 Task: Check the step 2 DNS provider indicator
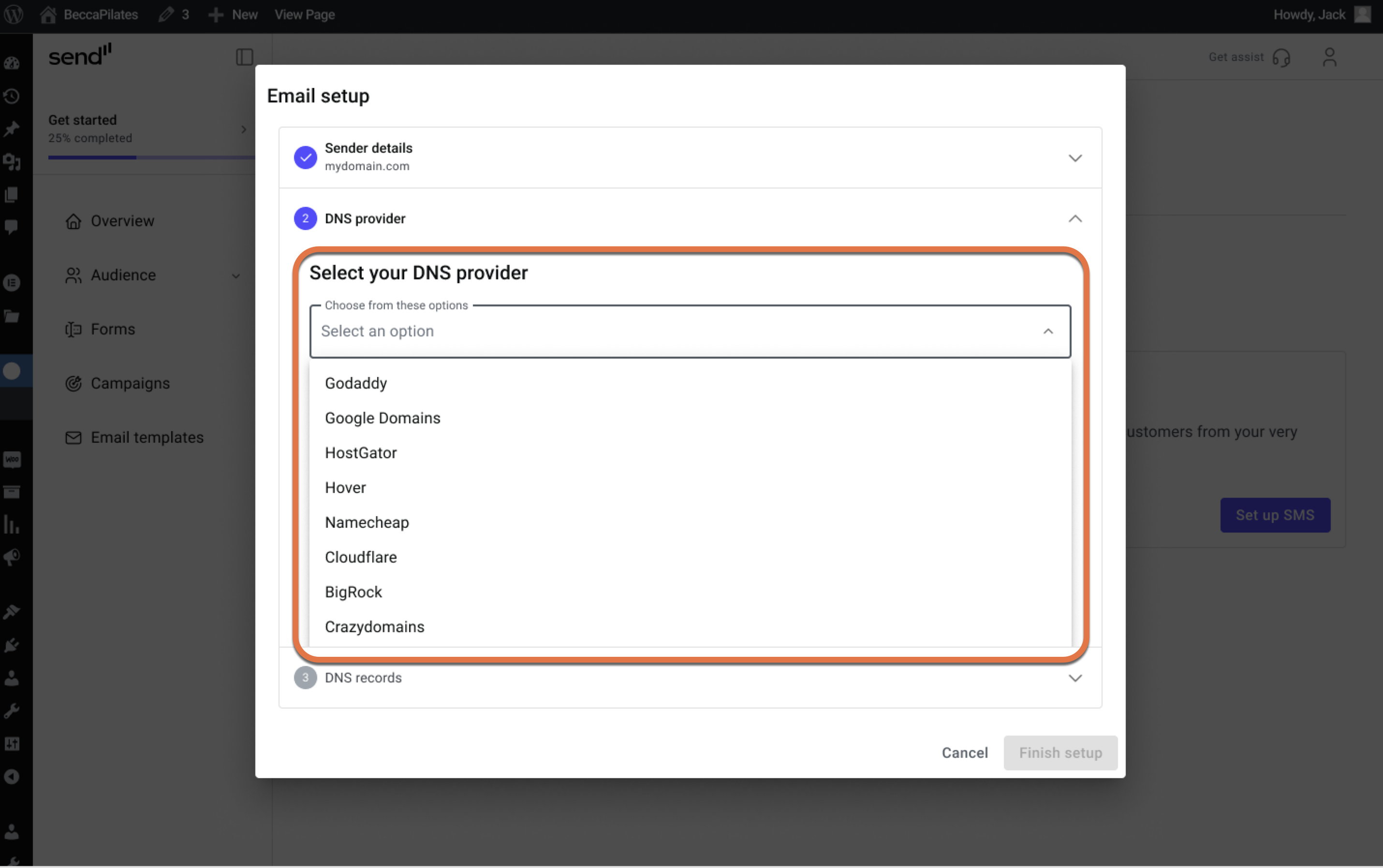304,218
